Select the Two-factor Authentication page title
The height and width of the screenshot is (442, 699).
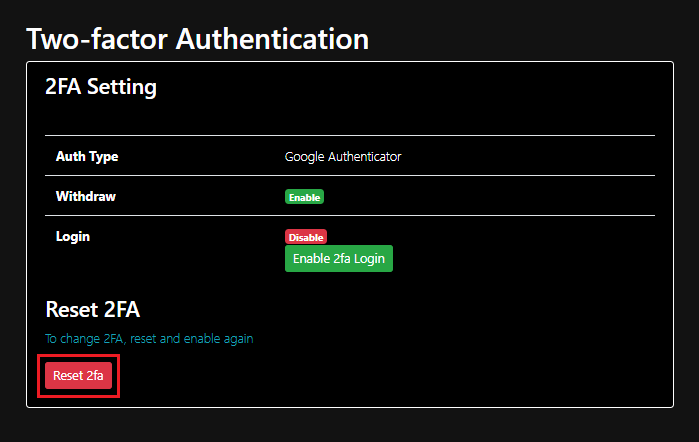coord(197,39)
